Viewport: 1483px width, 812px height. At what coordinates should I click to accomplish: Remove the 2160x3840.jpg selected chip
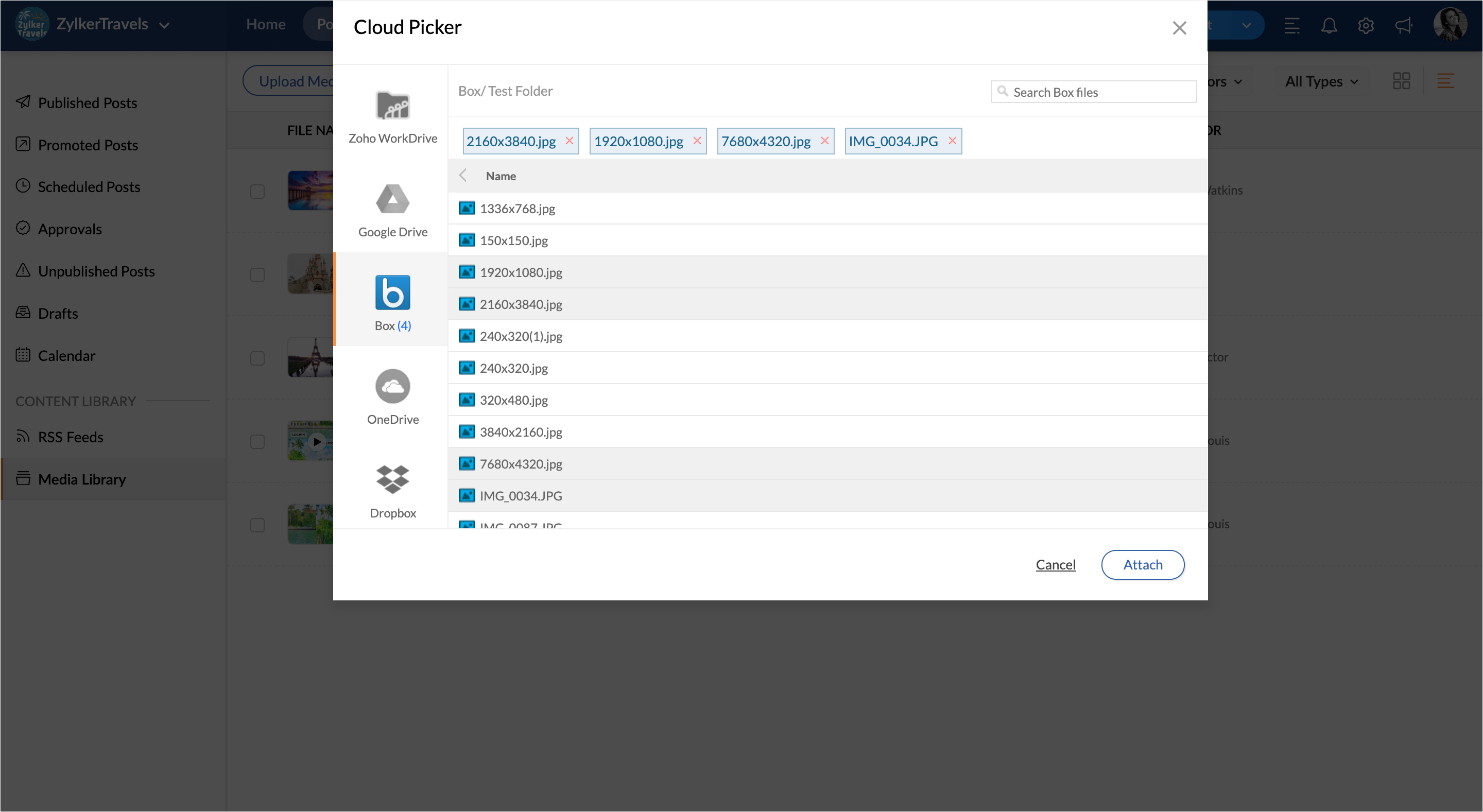click(x=569, y=141)
